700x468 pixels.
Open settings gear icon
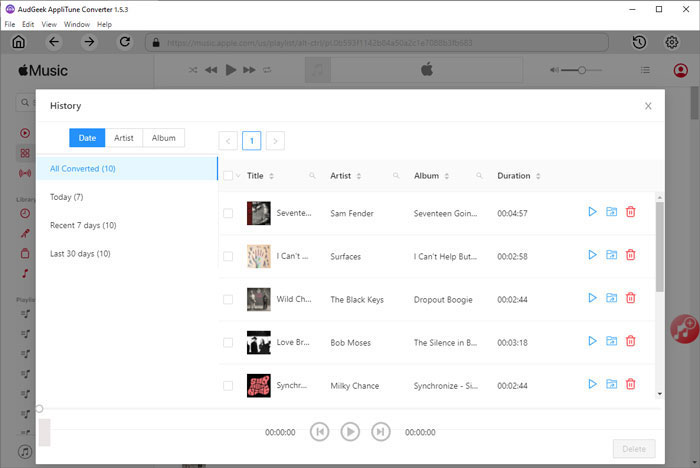[x=671, y=42]
